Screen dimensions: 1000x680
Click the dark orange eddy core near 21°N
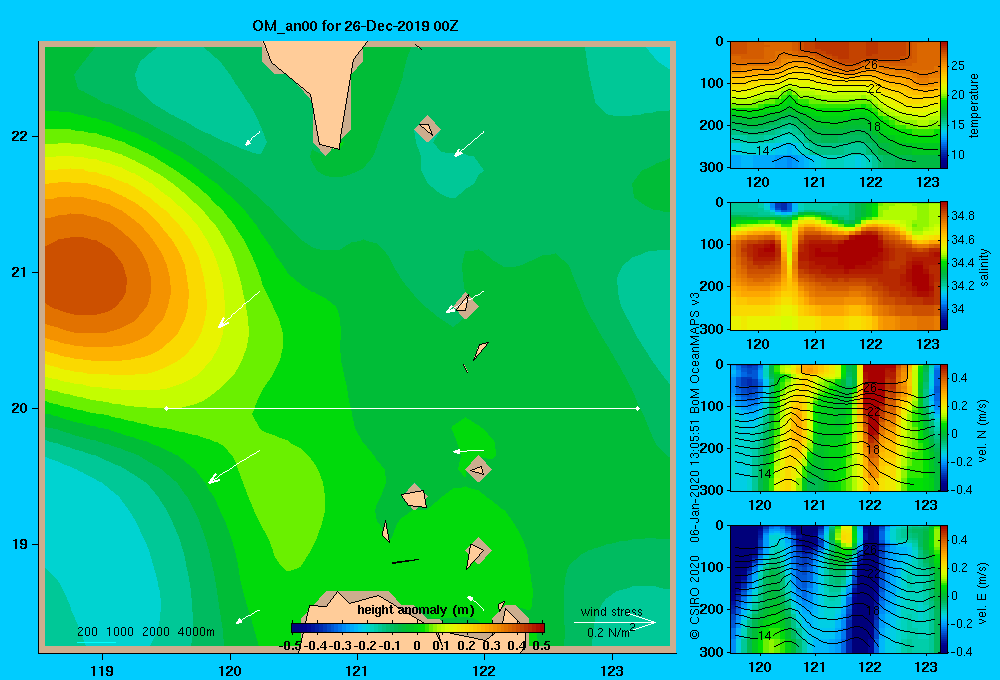tap(83, 276)
